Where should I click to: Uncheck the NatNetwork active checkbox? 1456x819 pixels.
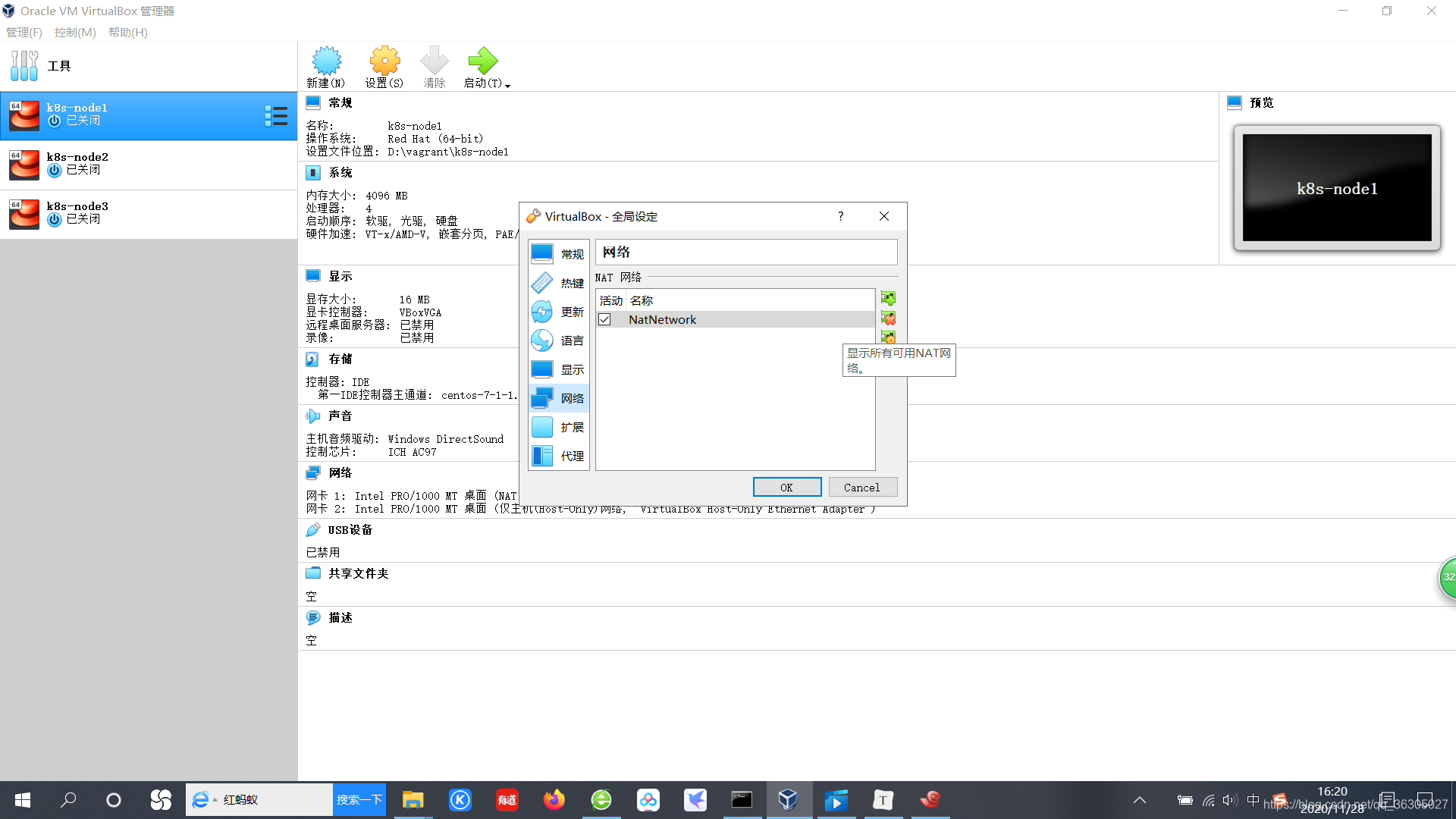tap(604, 320)
